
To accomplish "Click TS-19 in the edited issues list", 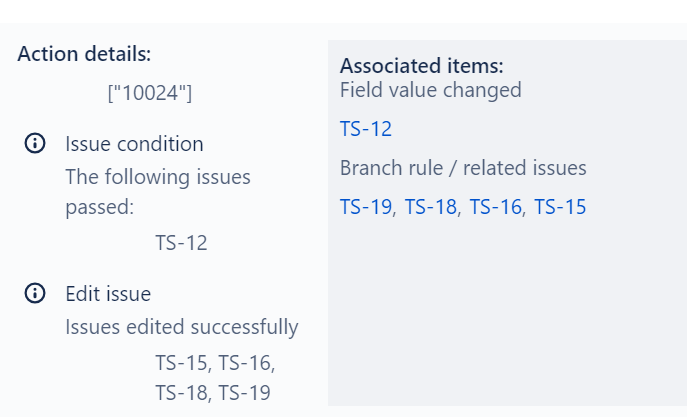I will point(244,392).
